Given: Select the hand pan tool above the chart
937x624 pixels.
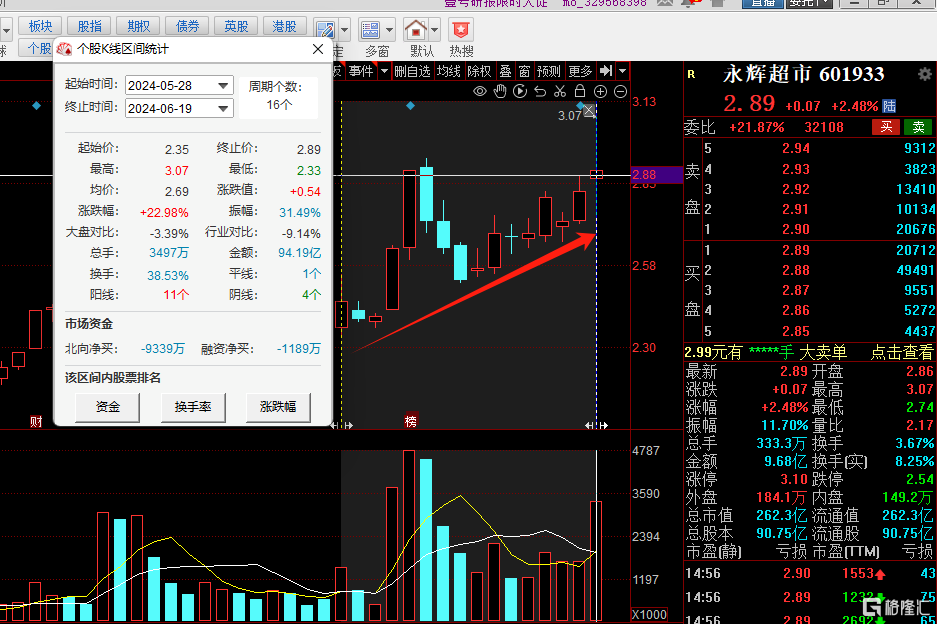Looking at the screenshot, I should (500, 91).
